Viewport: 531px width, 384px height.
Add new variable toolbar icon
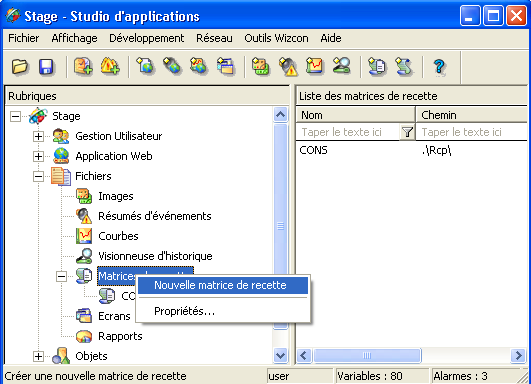83,66
